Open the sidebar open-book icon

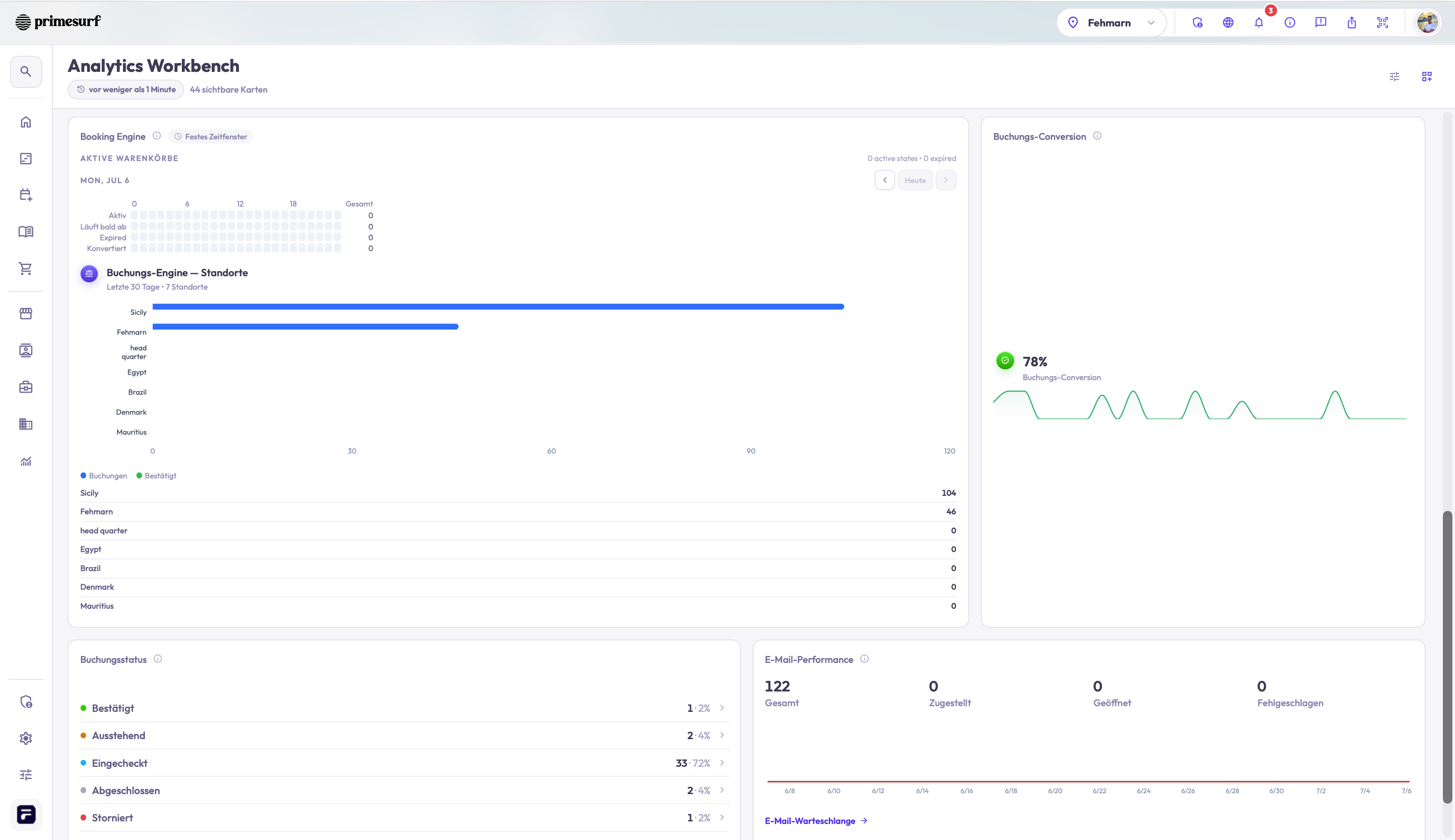pos(26,232)
